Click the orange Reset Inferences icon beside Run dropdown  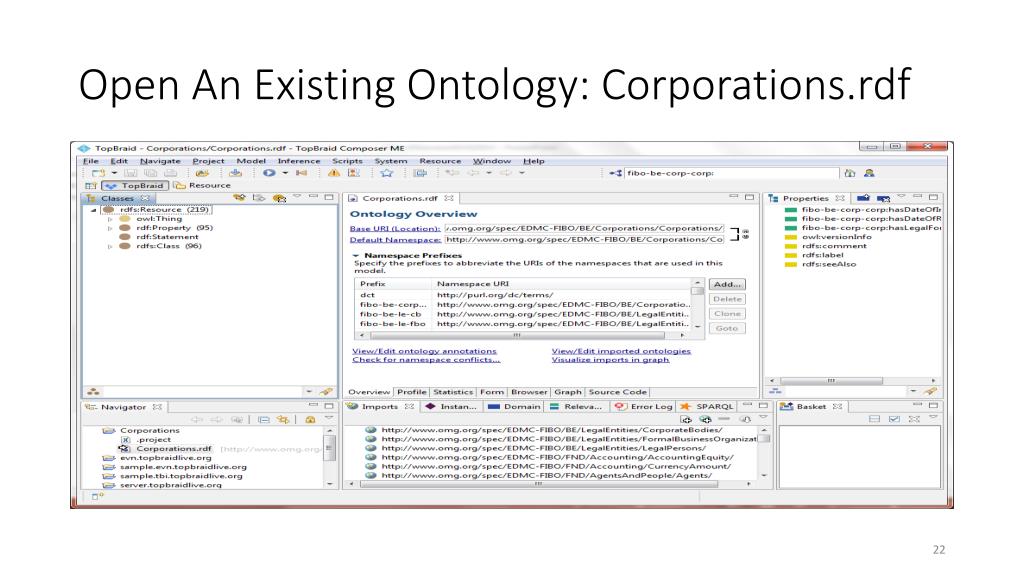[301, 173]
